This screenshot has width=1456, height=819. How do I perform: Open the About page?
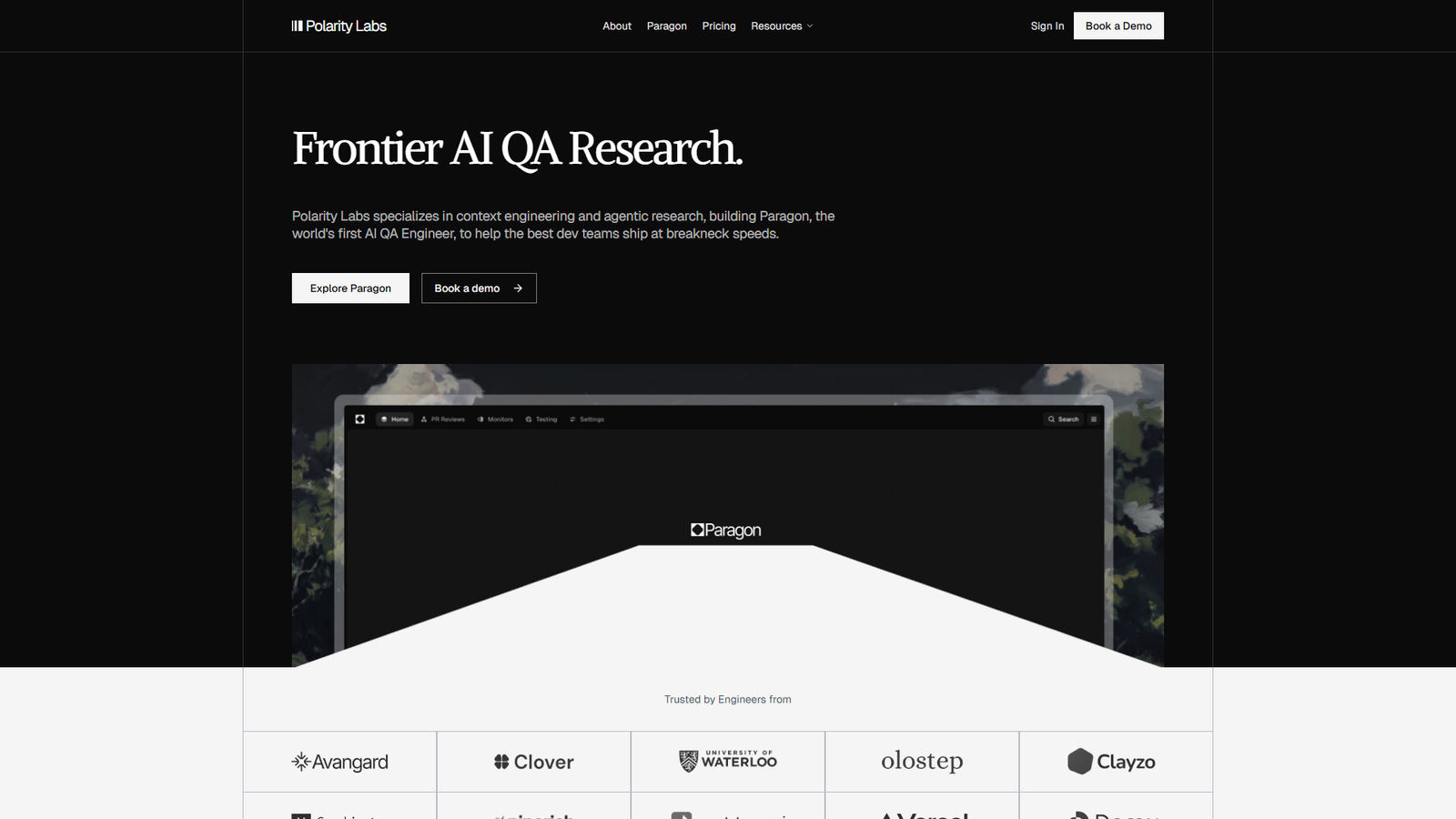click(x=616, y=26)
